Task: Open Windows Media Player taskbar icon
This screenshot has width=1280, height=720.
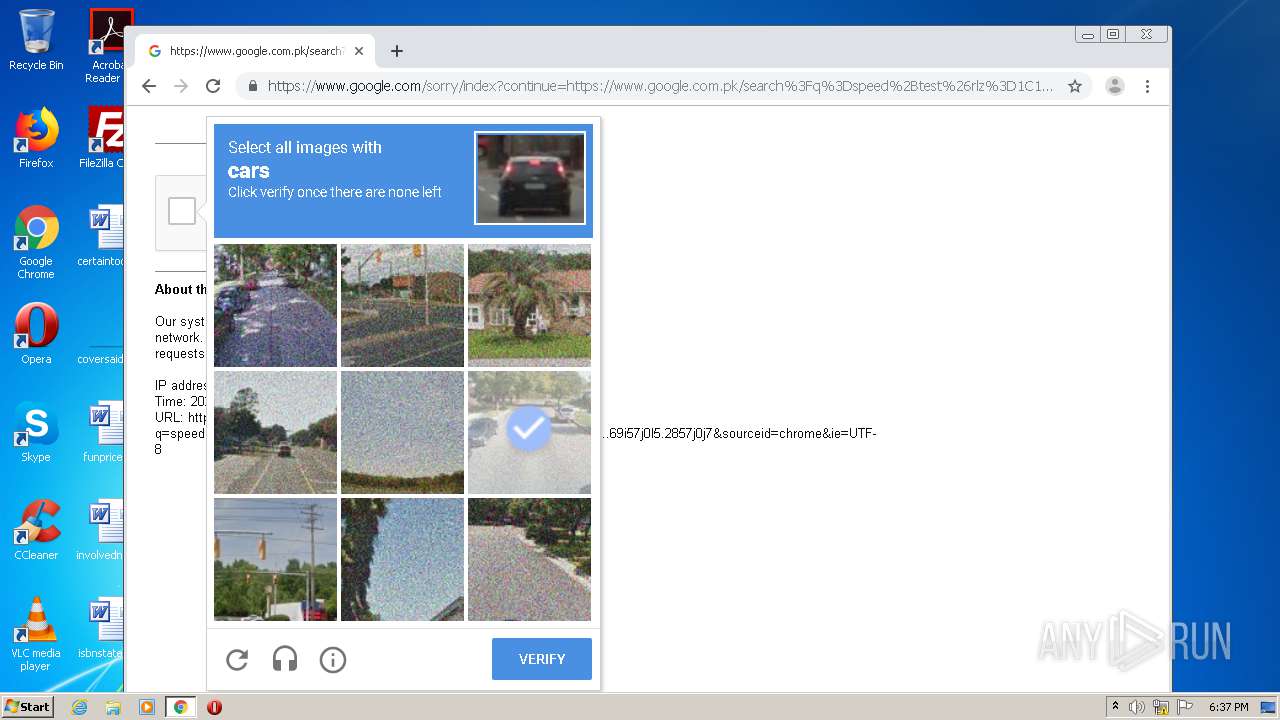Action: point(146,707)
